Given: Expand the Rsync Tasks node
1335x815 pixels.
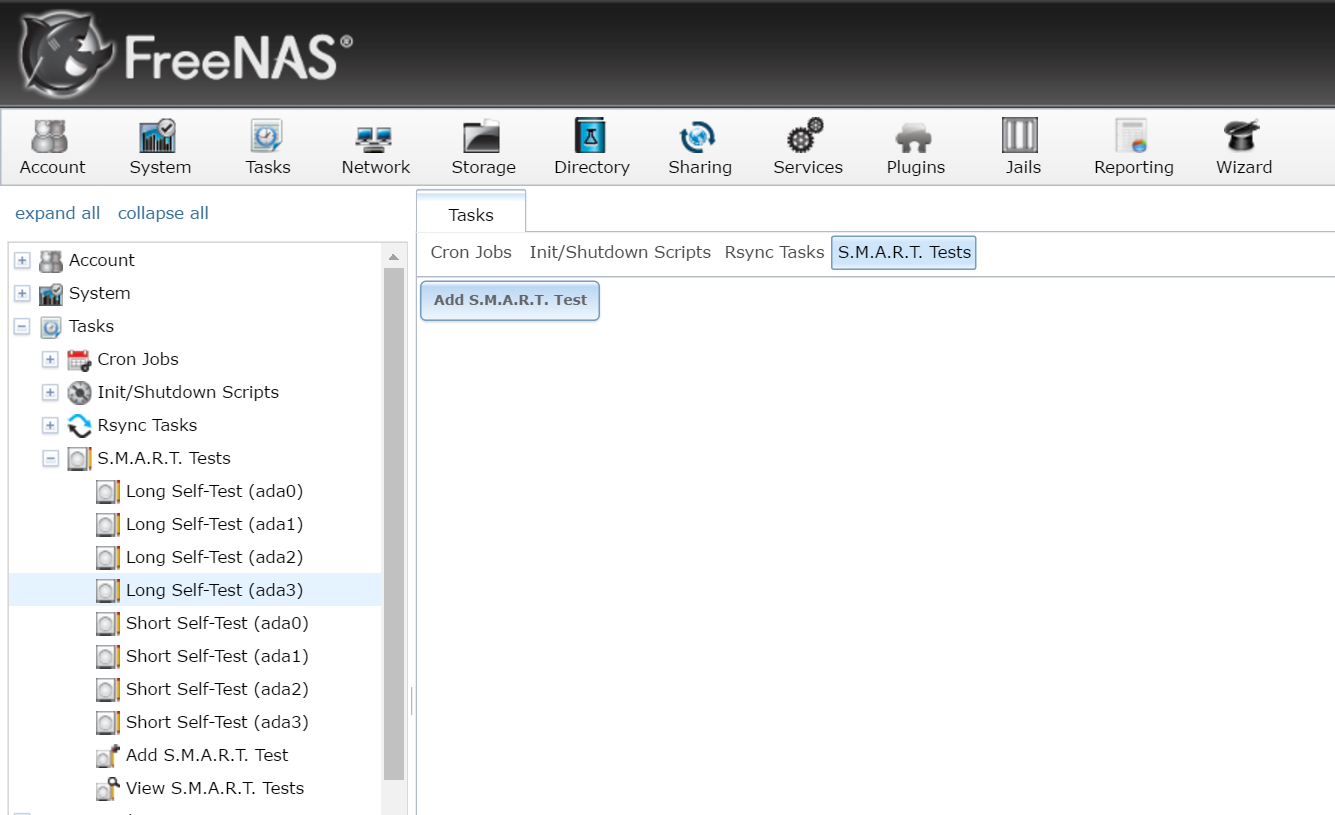Looking at the screenshot, I should pos(51,426).
